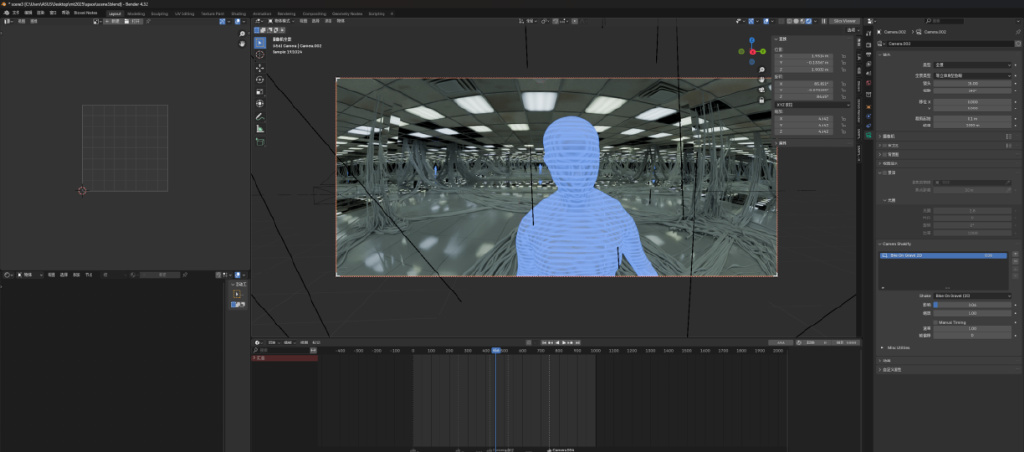Toggle lock camera to view icon
The width and height of the screenshot is (1024, 452).
762,100
